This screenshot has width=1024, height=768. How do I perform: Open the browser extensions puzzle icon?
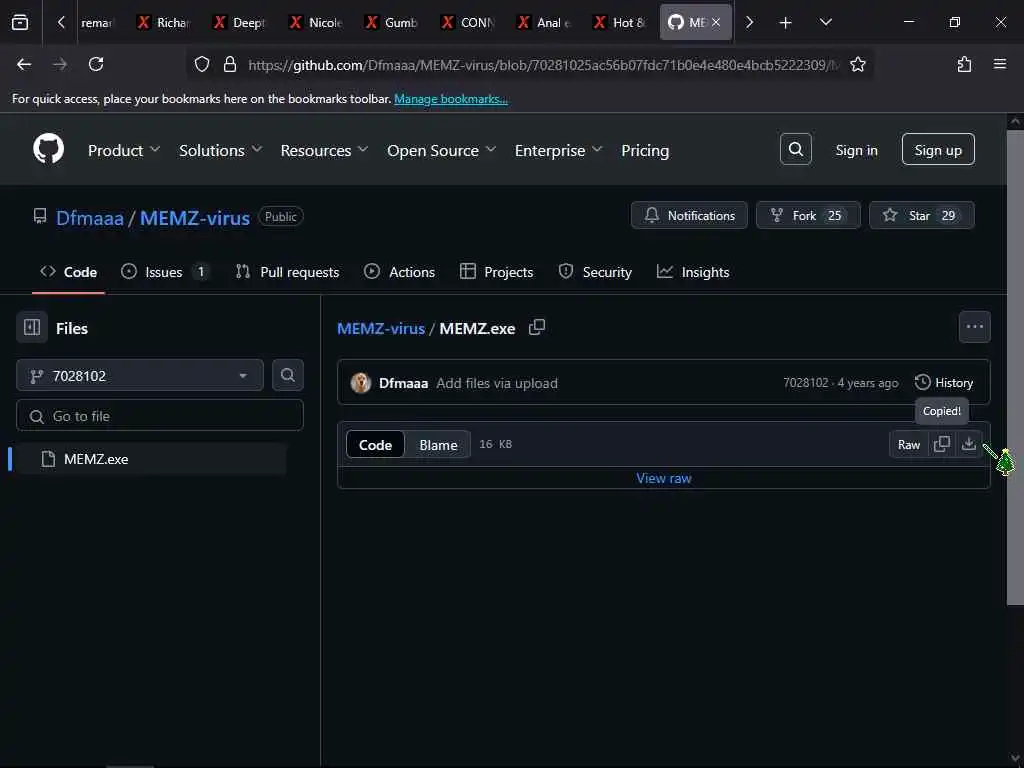(964, 64)
